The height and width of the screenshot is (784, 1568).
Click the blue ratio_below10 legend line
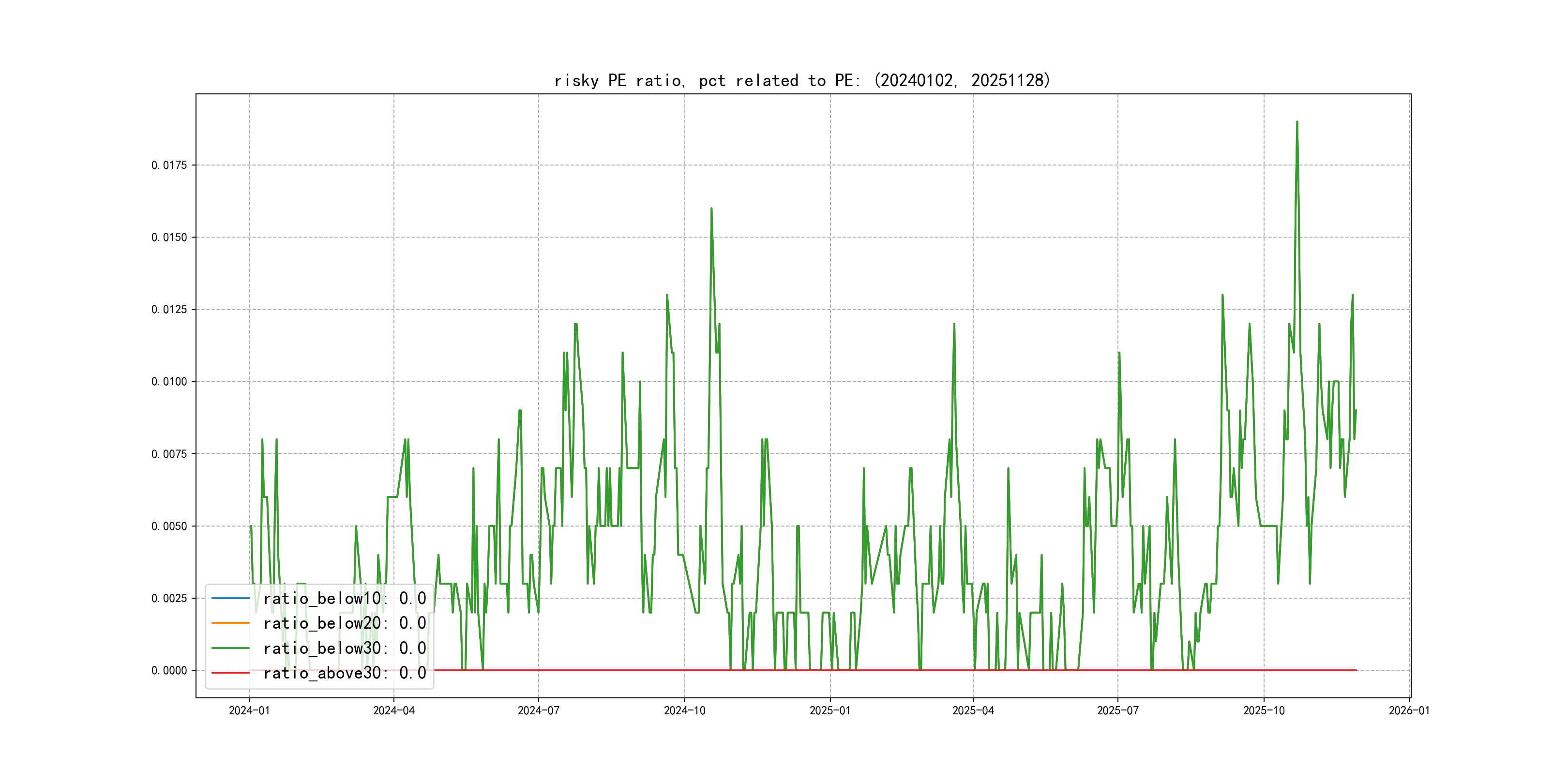point(230,598)
